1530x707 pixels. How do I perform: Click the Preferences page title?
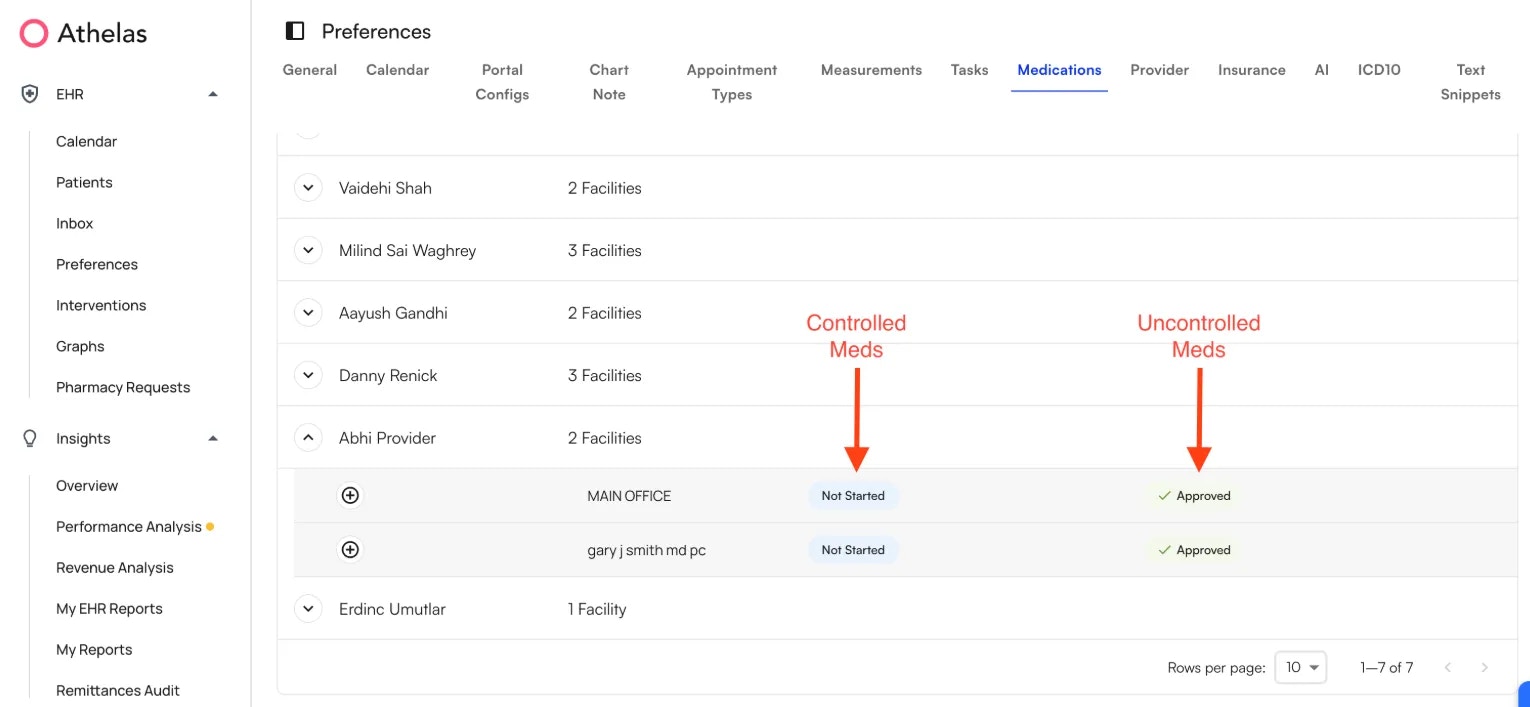(376, 31)
